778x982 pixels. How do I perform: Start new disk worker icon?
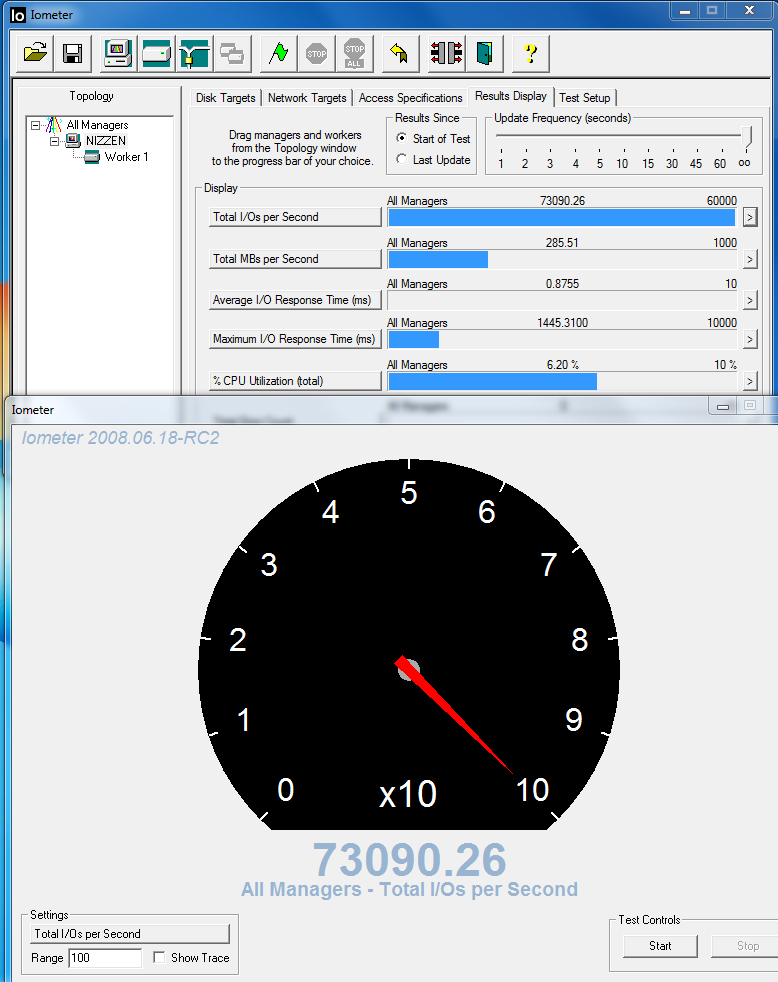click(156, 53)
